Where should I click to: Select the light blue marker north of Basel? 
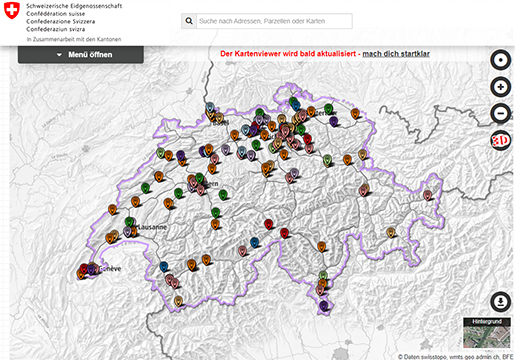210,107
